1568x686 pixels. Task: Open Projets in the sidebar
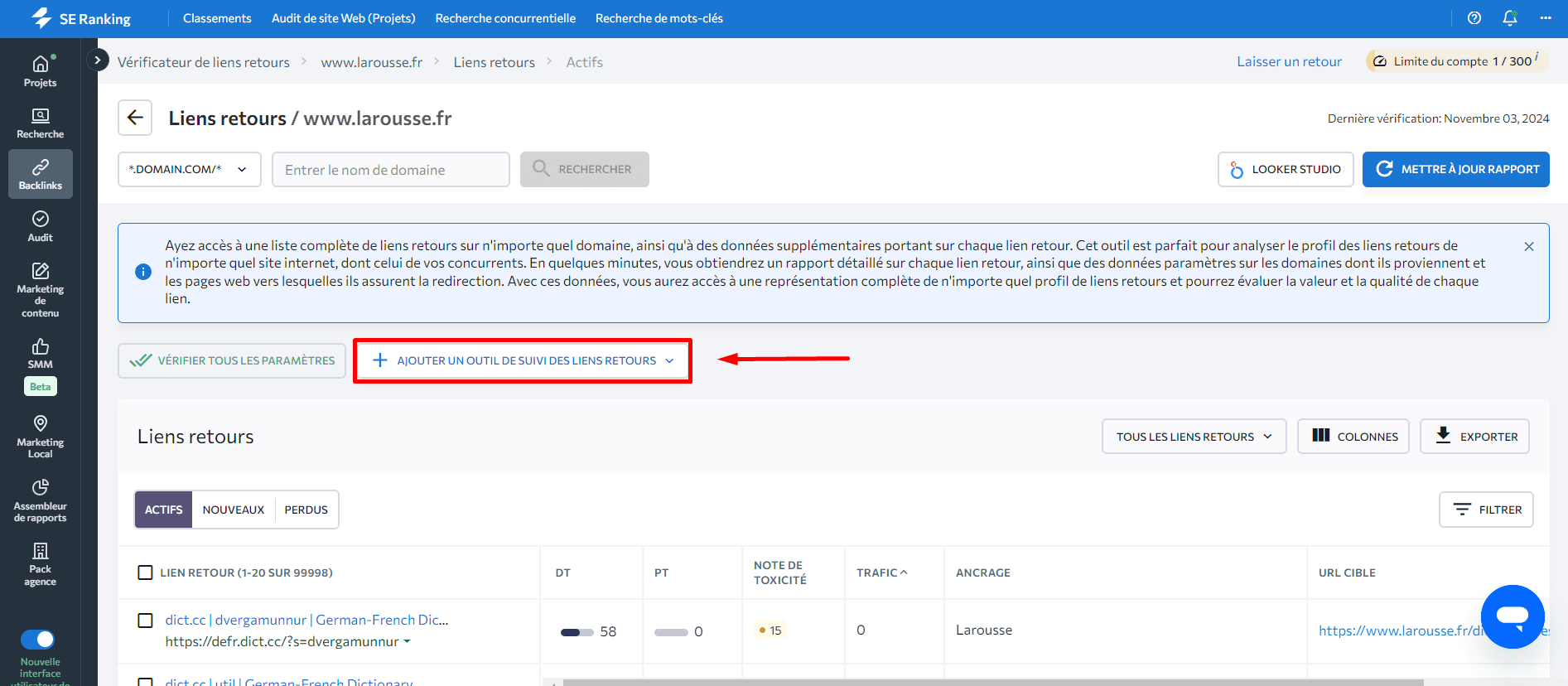40,71
